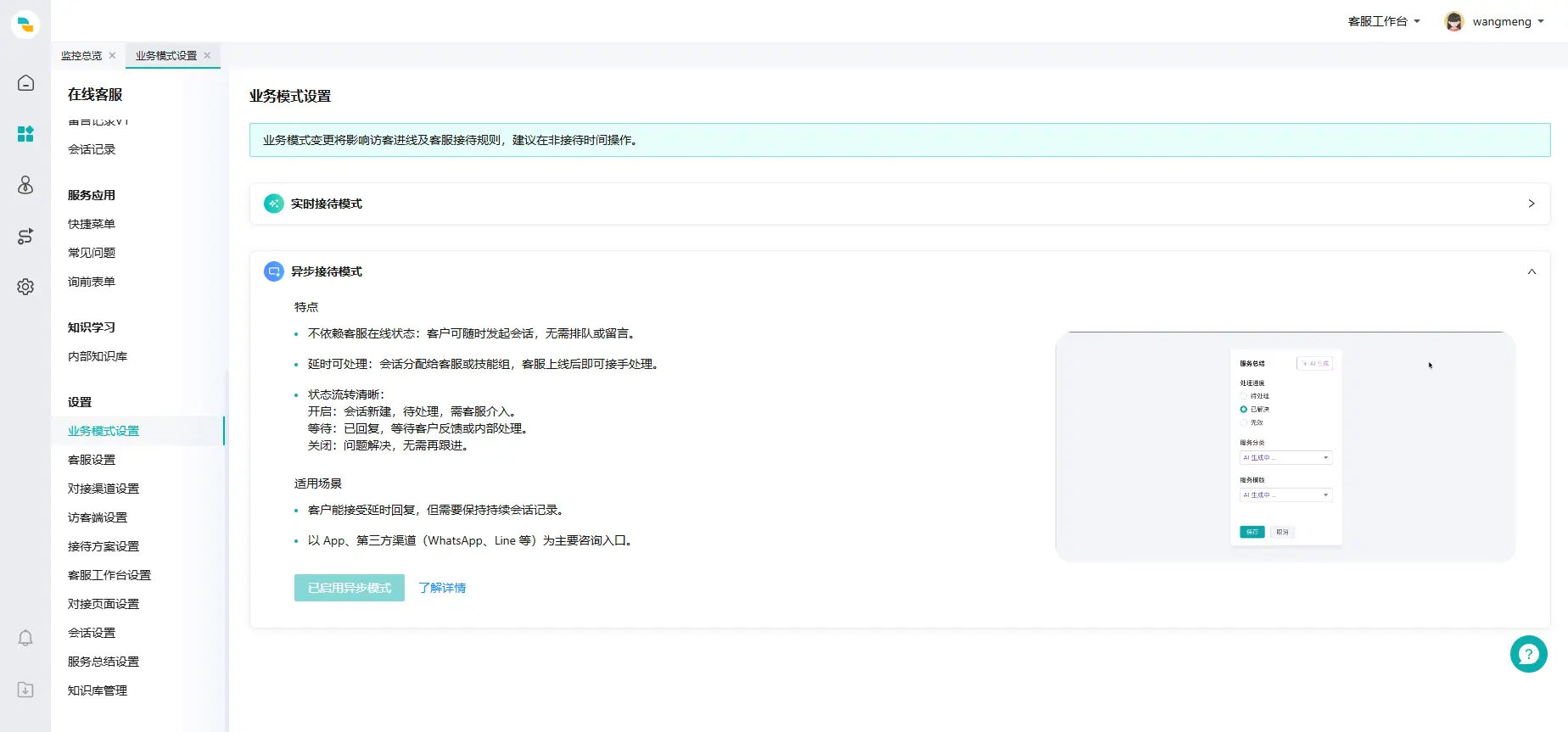Click the user management sidebar icon
The width and height of the screenshot is (1568, 732).
[x=25, y=185]
